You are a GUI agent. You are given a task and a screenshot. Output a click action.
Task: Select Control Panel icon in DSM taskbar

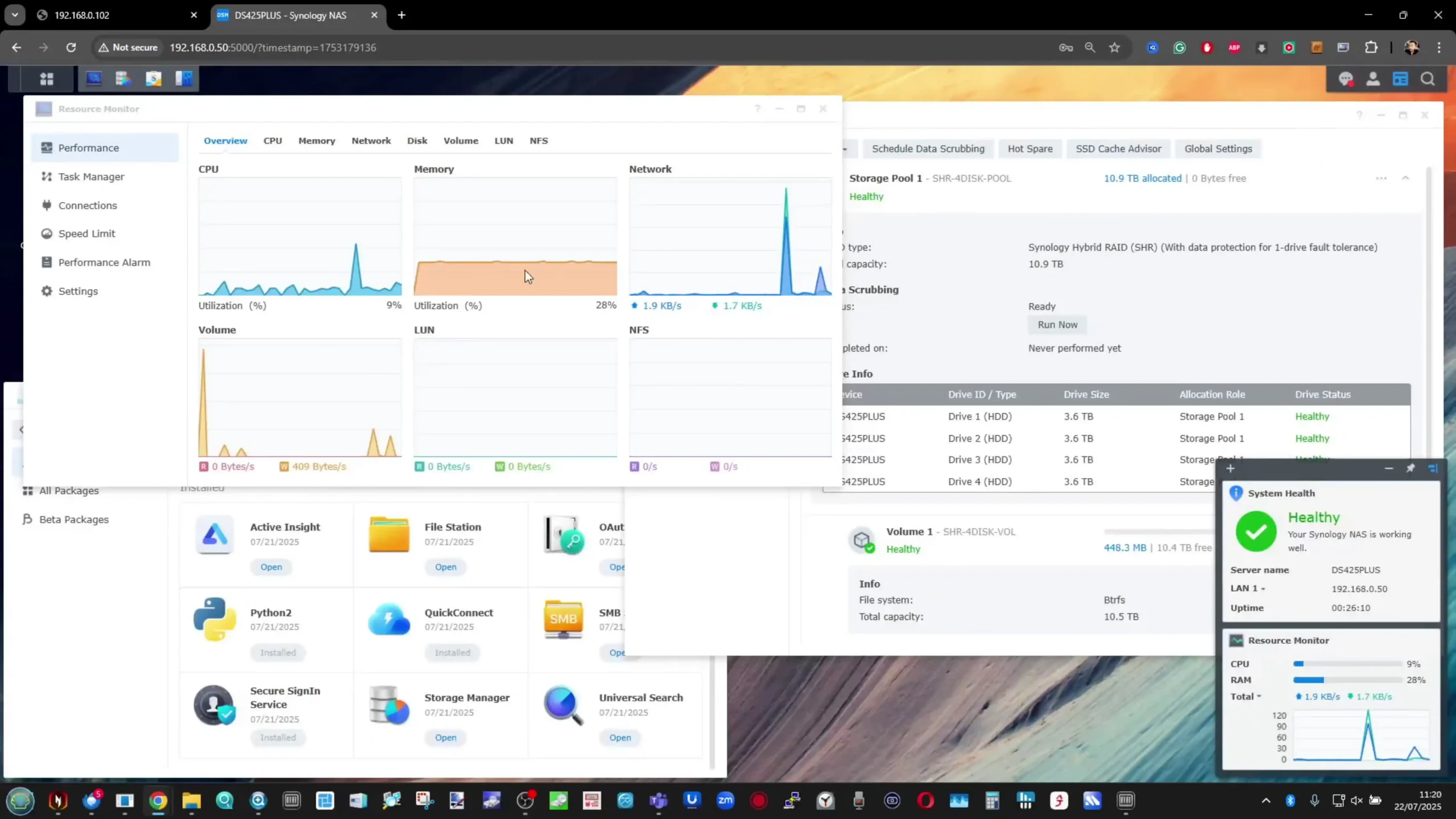[x=184, y=78]
